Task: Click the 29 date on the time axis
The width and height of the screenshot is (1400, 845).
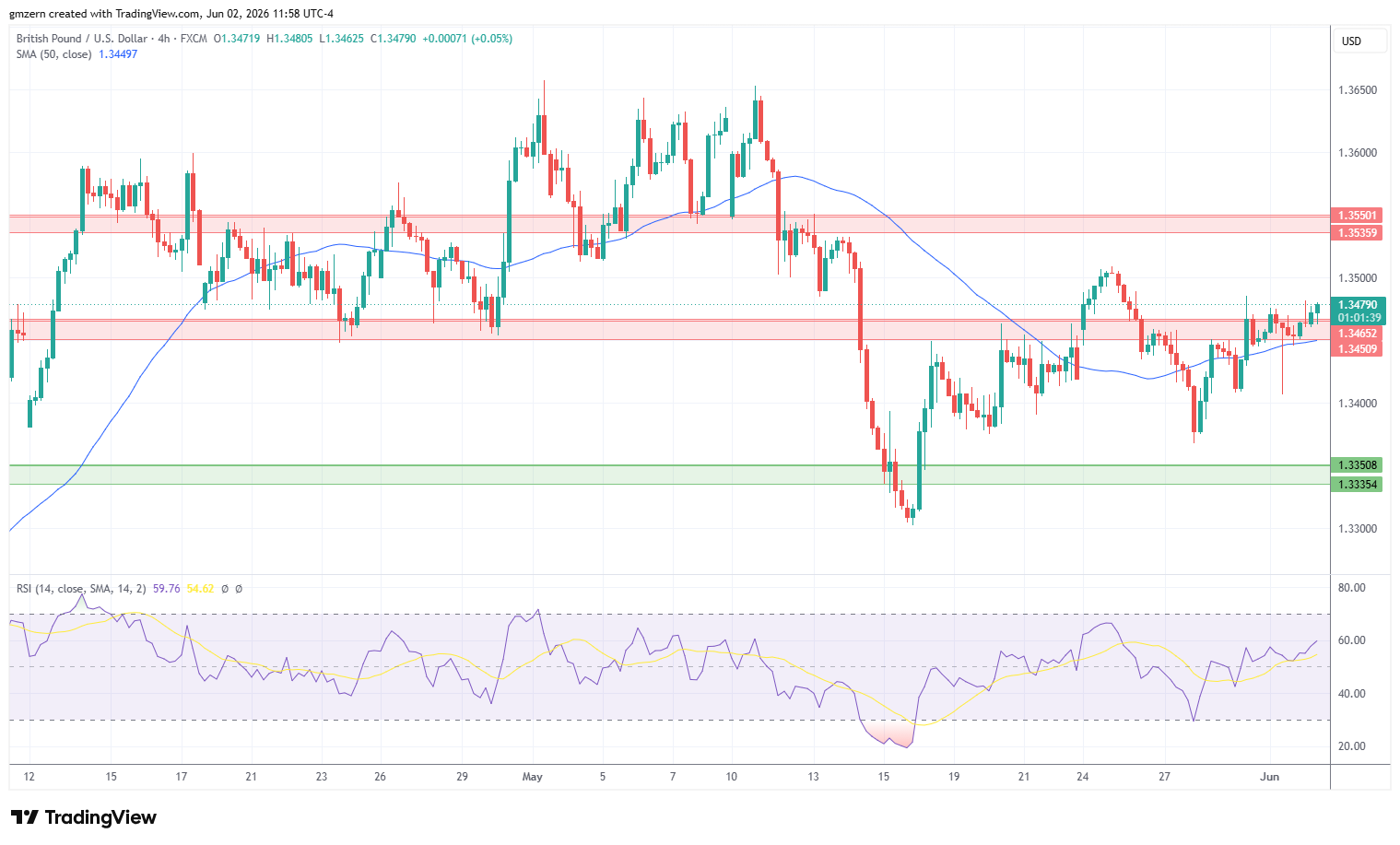Action: [463, 777]
